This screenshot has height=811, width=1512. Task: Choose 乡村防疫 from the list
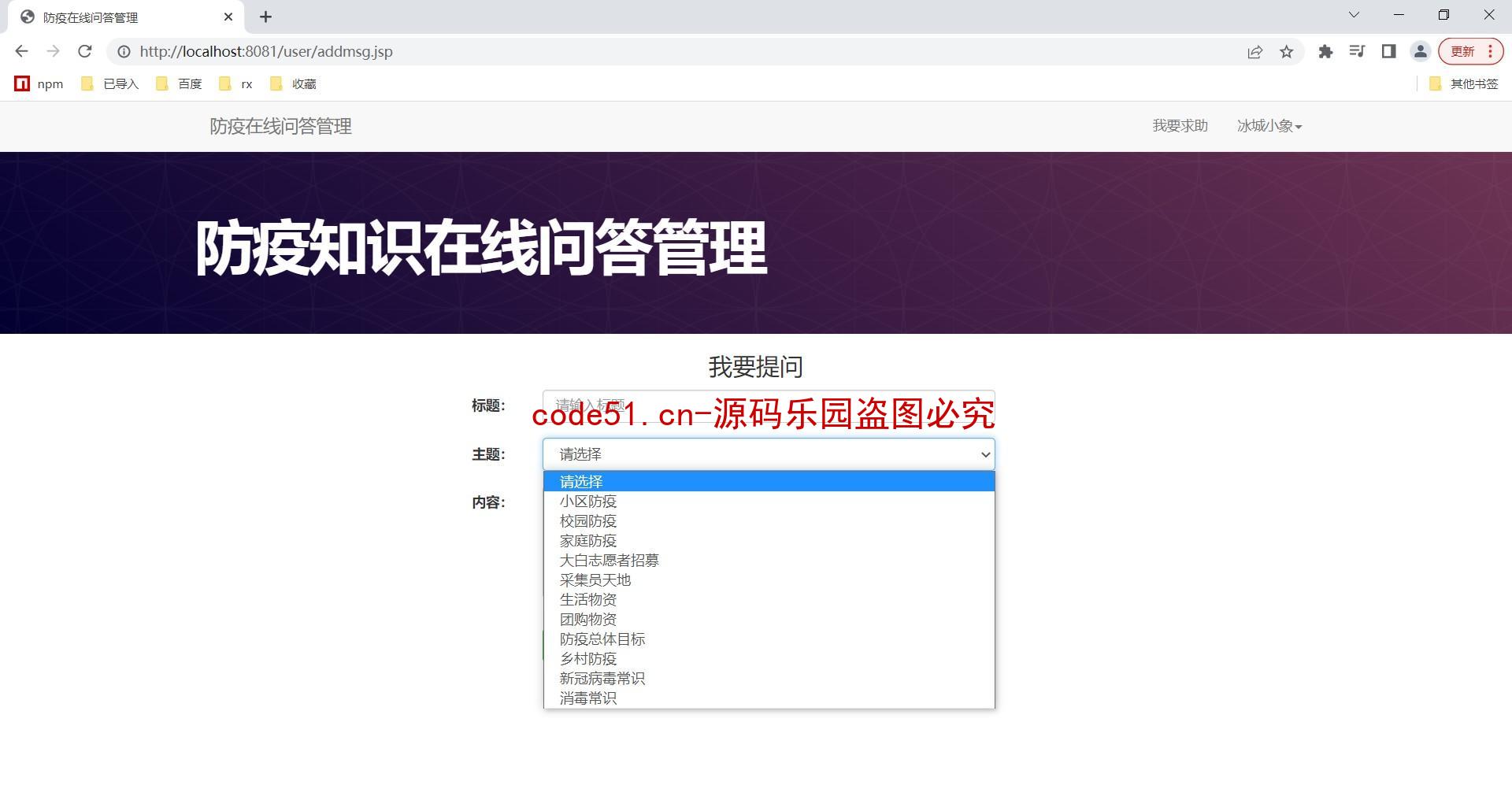[769, 658]
